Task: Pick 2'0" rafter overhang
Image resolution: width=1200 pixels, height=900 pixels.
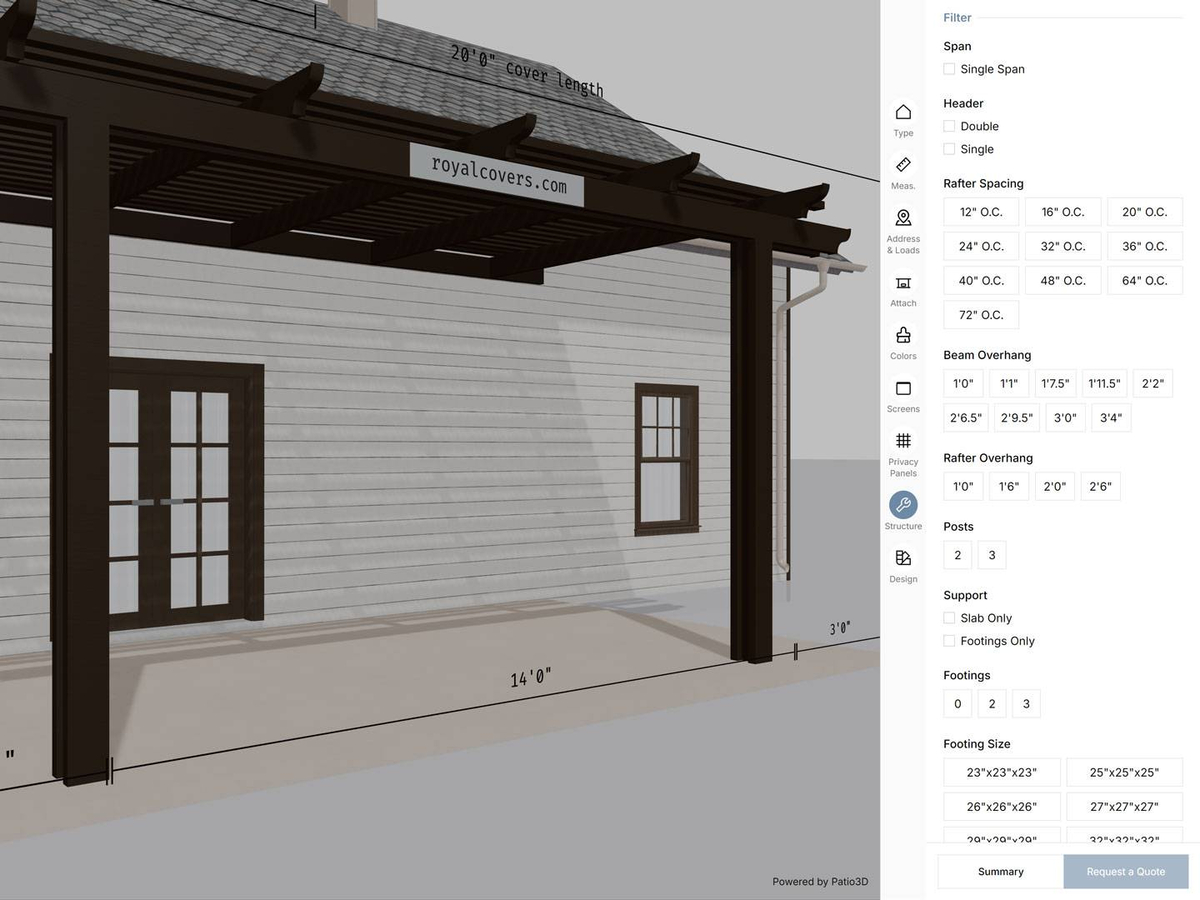Action: coord(1055,486)
